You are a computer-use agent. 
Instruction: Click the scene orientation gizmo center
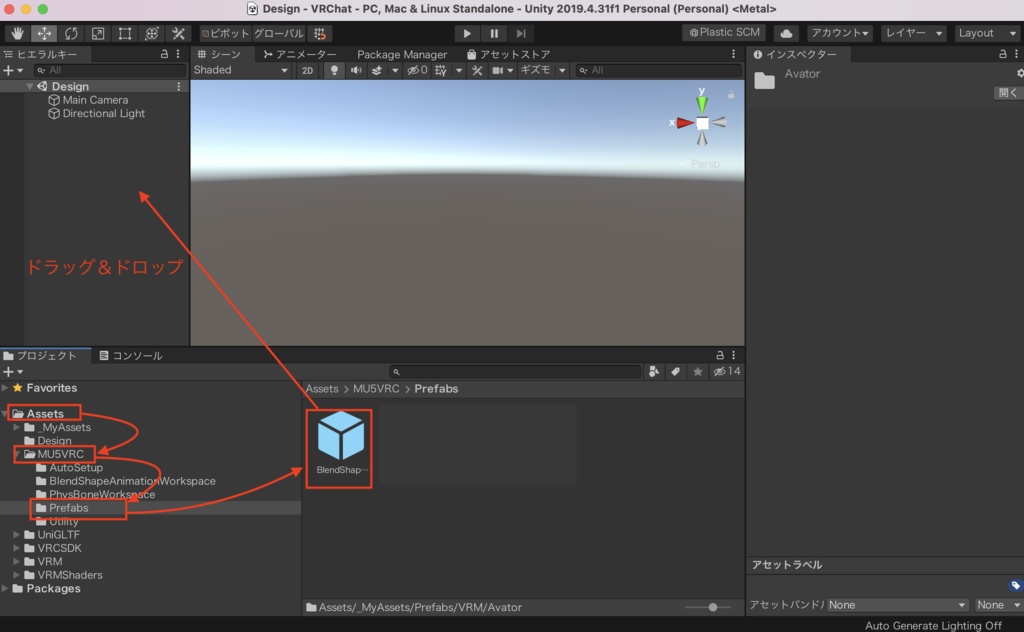tap(702, 123)
